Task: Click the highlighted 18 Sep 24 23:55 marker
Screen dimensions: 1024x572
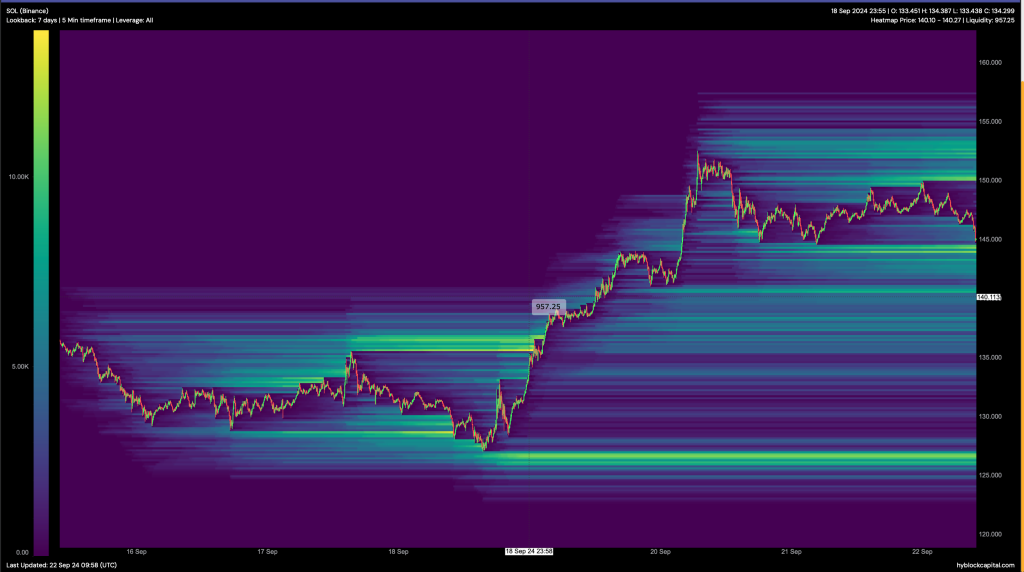Action: point(529,552)
